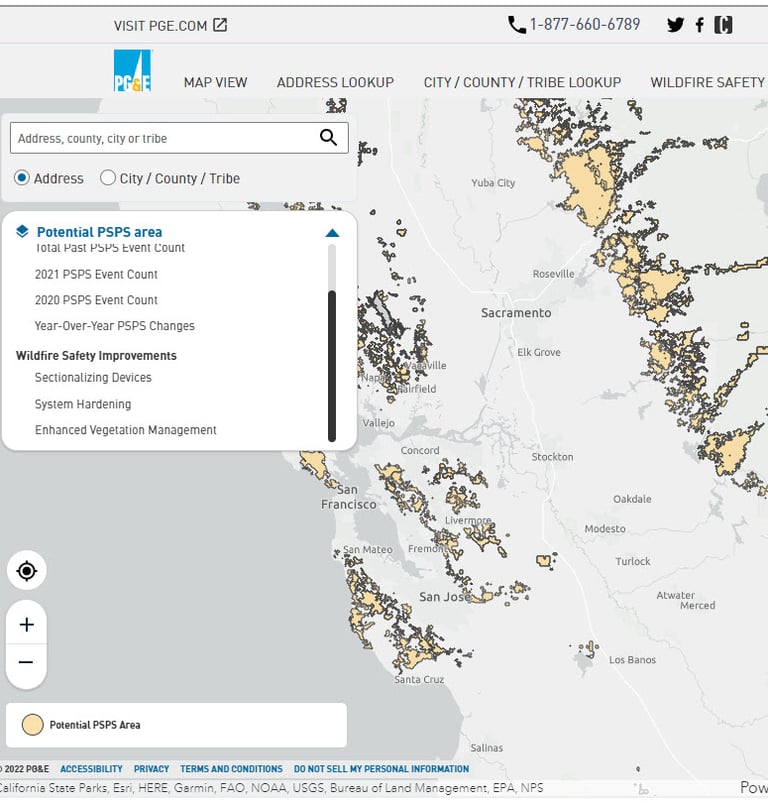768x803 pixels.
Task: Select the 2021 PSPS Event Count layer
Action: [96, 274]
